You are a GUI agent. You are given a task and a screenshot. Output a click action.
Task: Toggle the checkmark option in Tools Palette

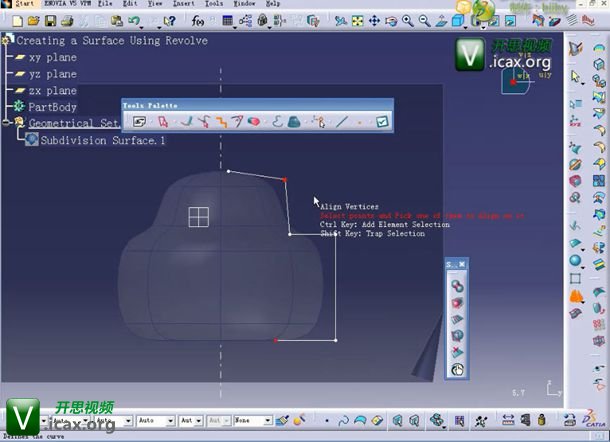tap(381, 122)
